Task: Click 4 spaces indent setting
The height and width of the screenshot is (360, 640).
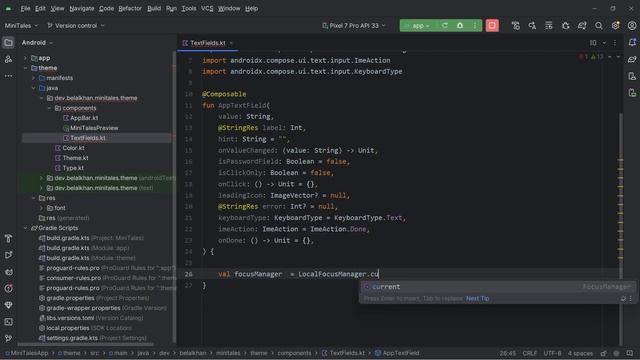Action: pyautogui.click(x=580, y=353)
